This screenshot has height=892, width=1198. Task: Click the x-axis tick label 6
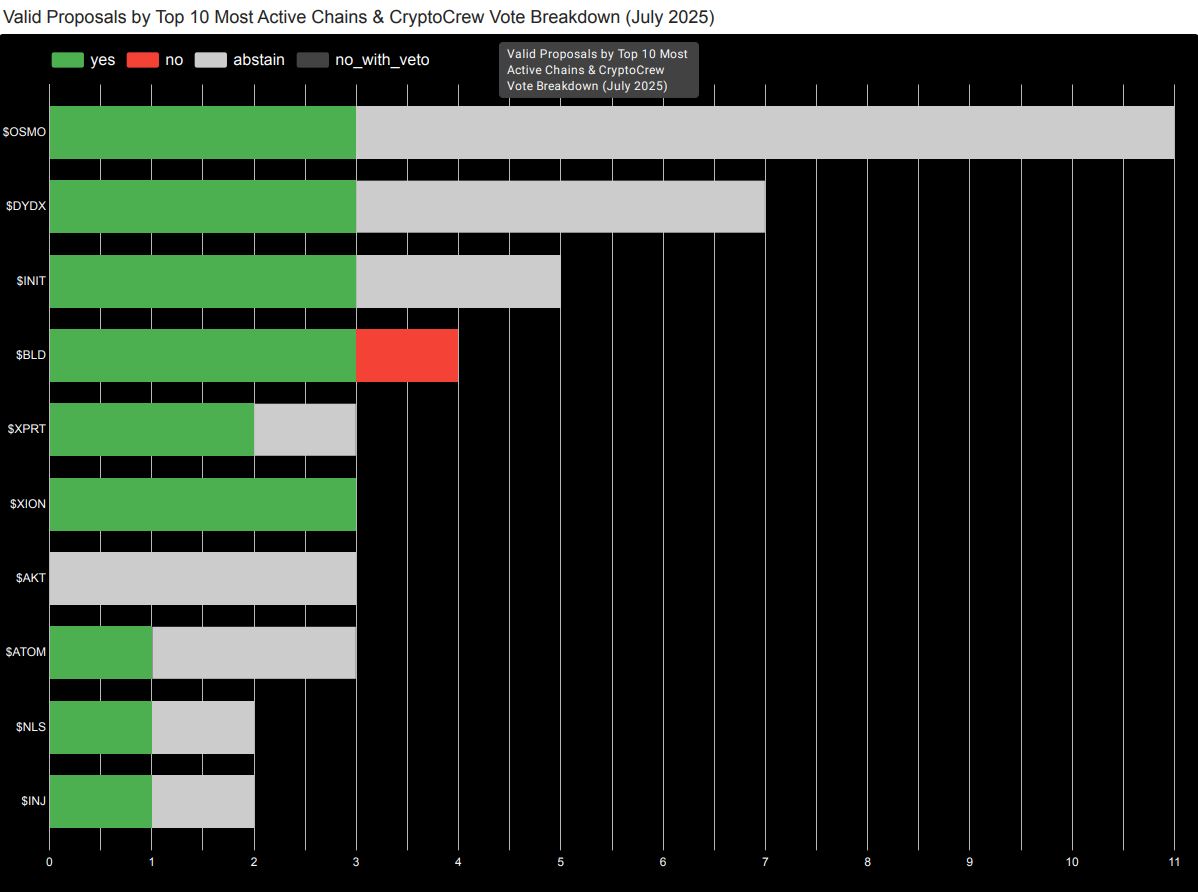(662, 862)
